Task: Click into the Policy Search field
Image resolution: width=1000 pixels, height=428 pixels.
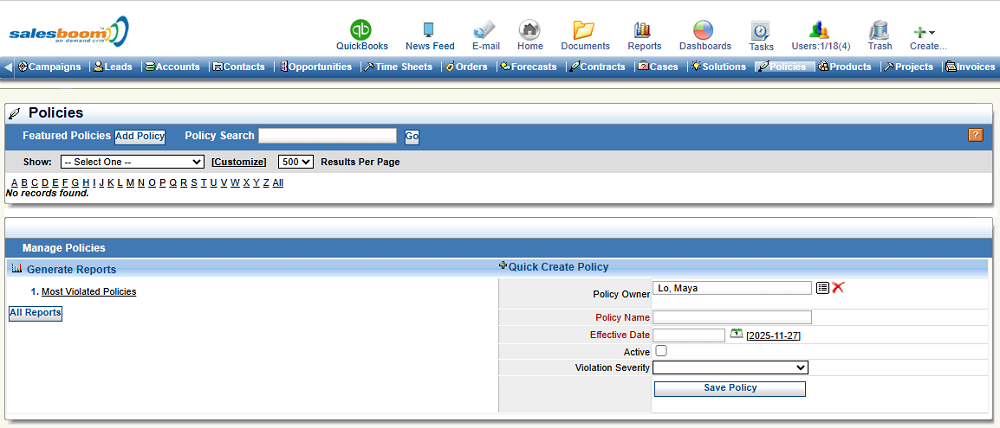Action: click(327, 136)
